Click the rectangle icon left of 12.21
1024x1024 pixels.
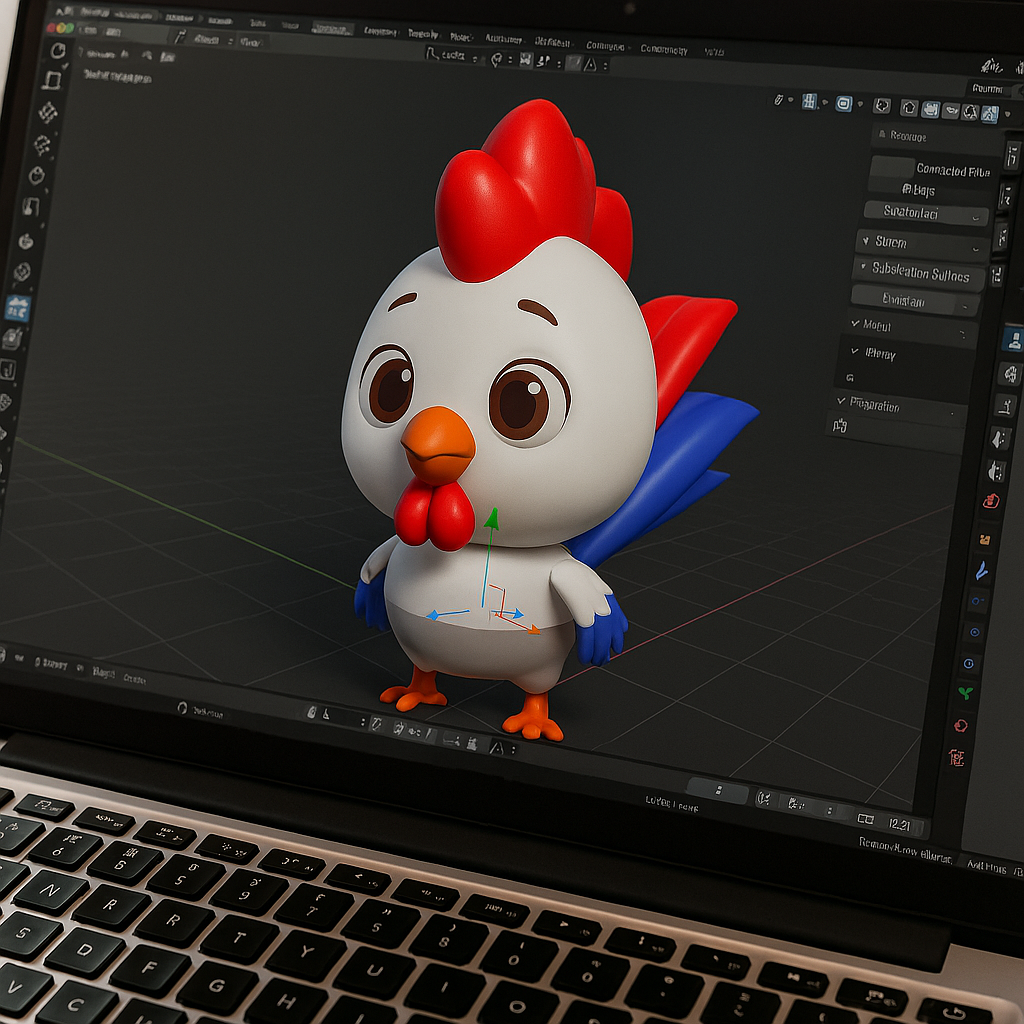[865, 818]
